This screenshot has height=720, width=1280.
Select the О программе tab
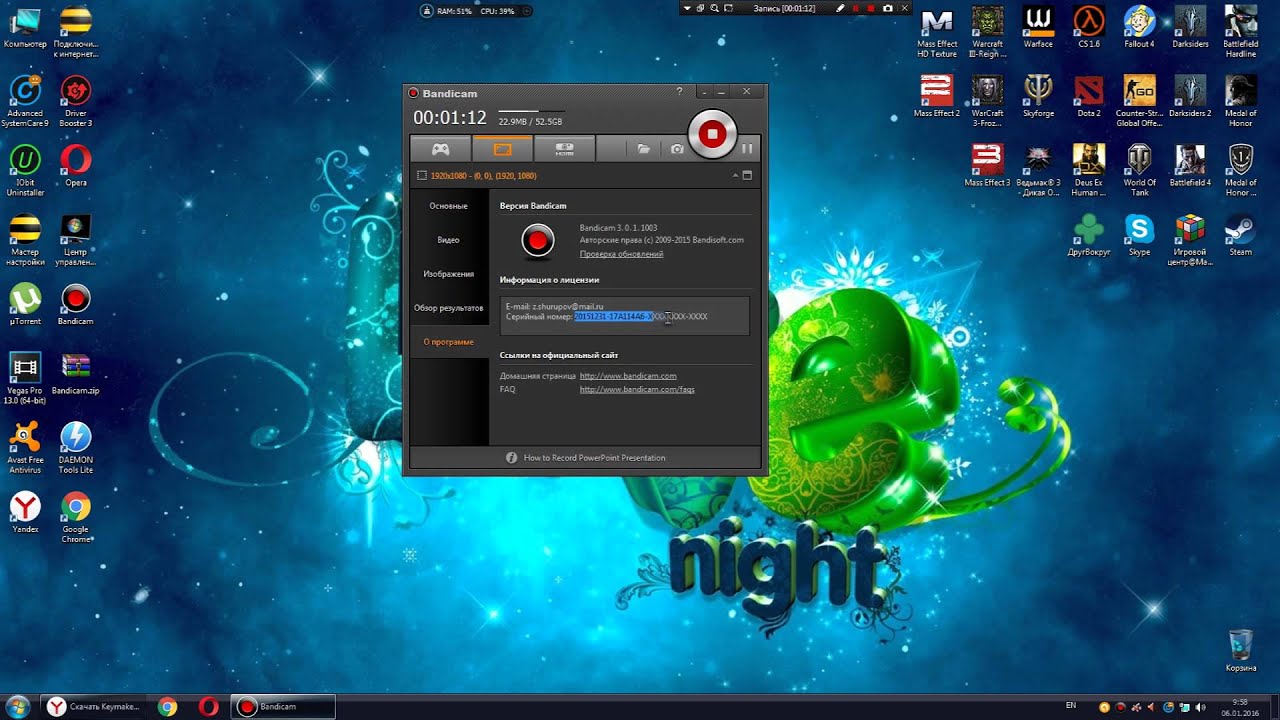[x=449, y=342]
